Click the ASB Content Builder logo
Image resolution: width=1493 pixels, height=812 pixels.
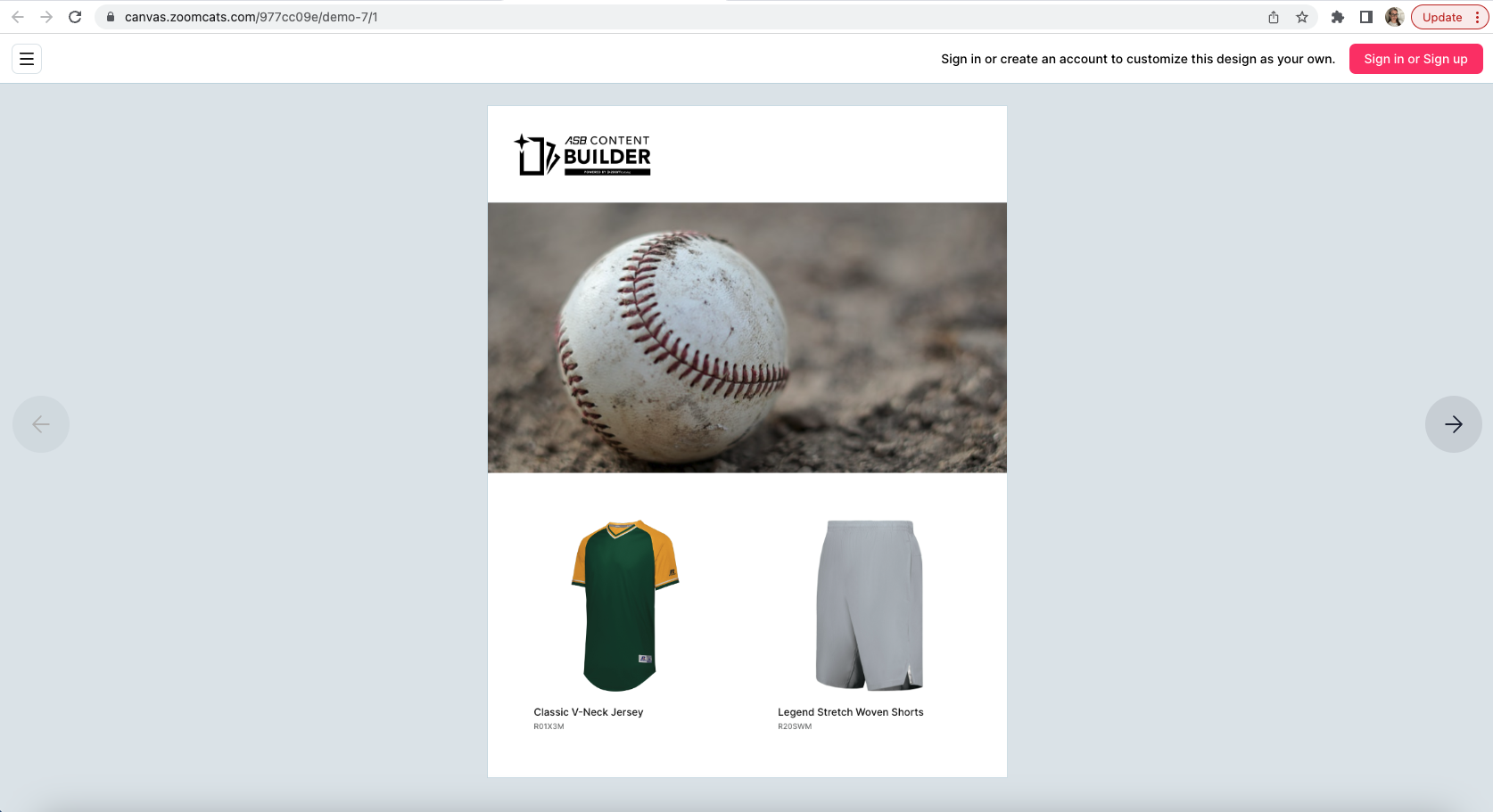click(582, 154)
